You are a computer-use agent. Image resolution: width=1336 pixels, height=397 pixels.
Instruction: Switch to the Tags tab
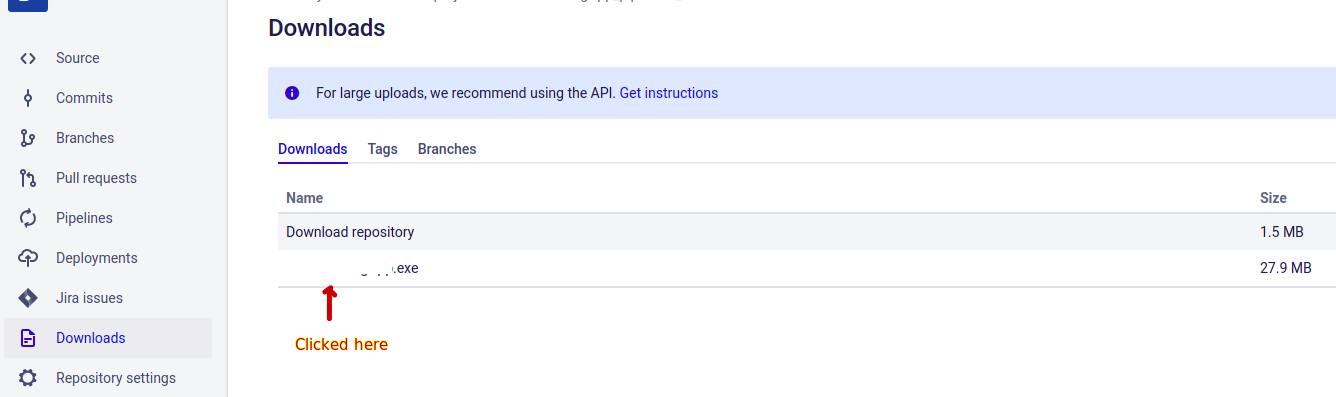click(x=383, y=149)
